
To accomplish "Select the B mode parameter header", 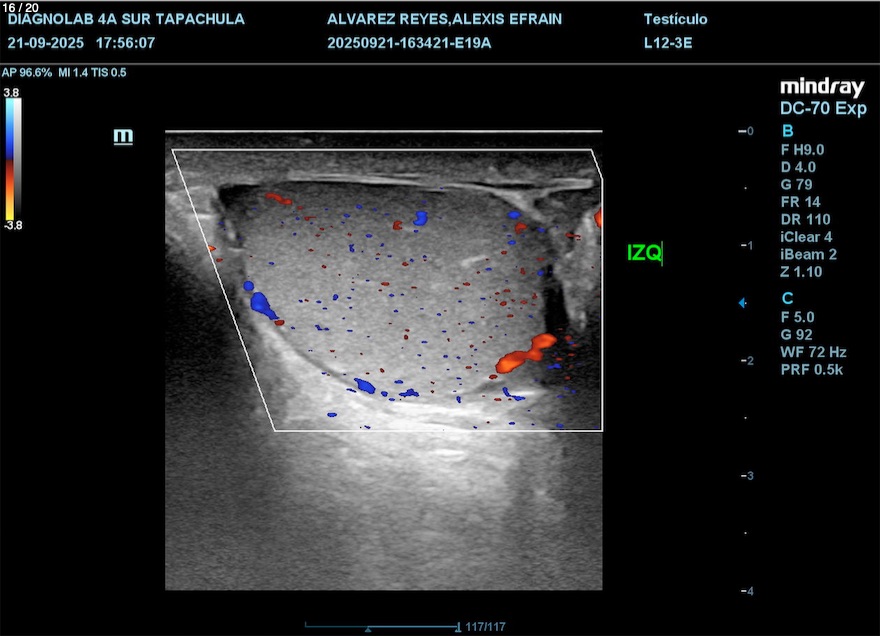I will tap(787, 131).
